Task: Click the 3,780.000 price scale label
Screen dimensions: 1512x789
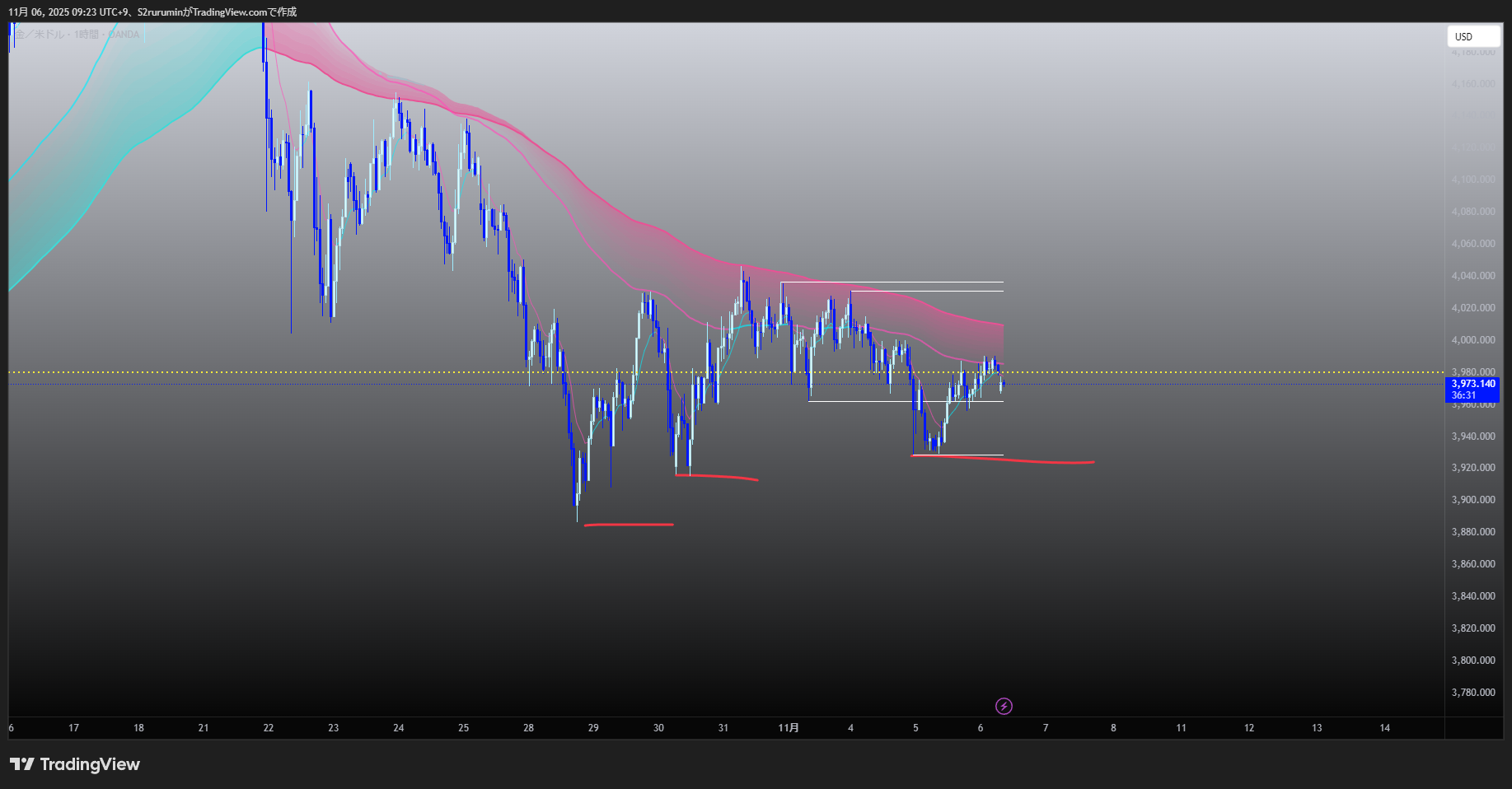Action: click(1472, 693)
